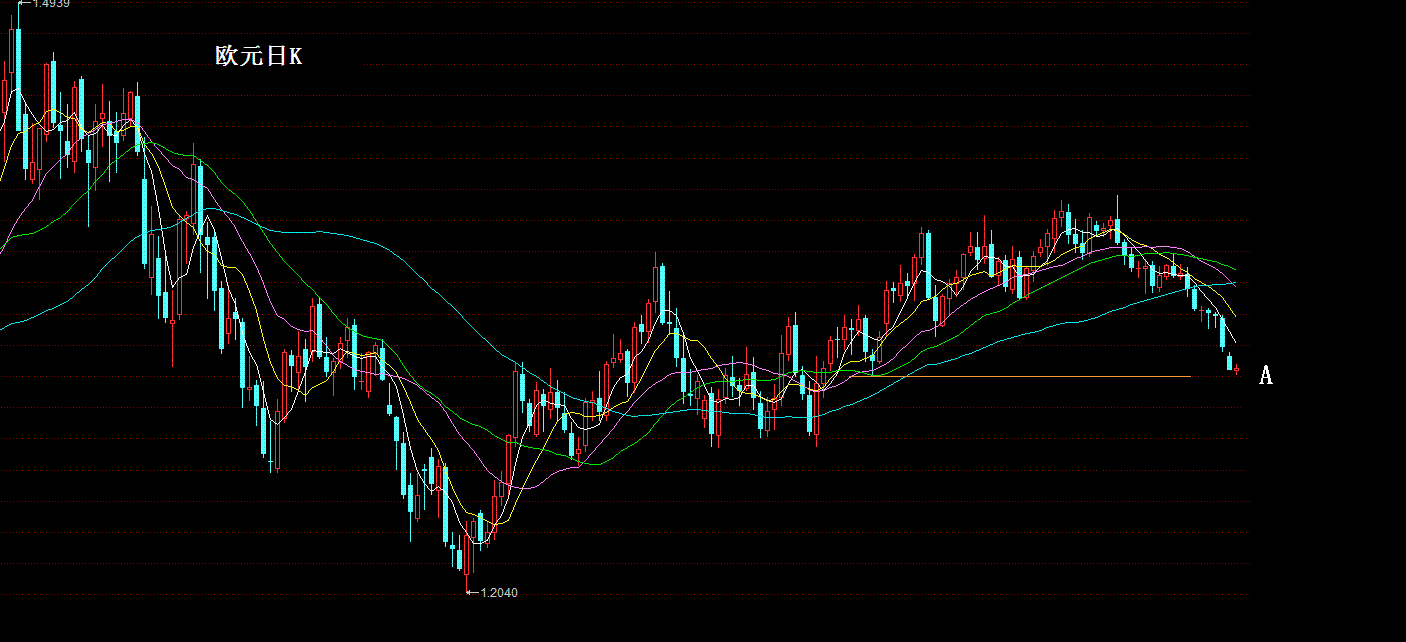Click the last candlestick next to A
Image resolution: width=1406 pixels, height=642 pixels.
click(1237, 370)
